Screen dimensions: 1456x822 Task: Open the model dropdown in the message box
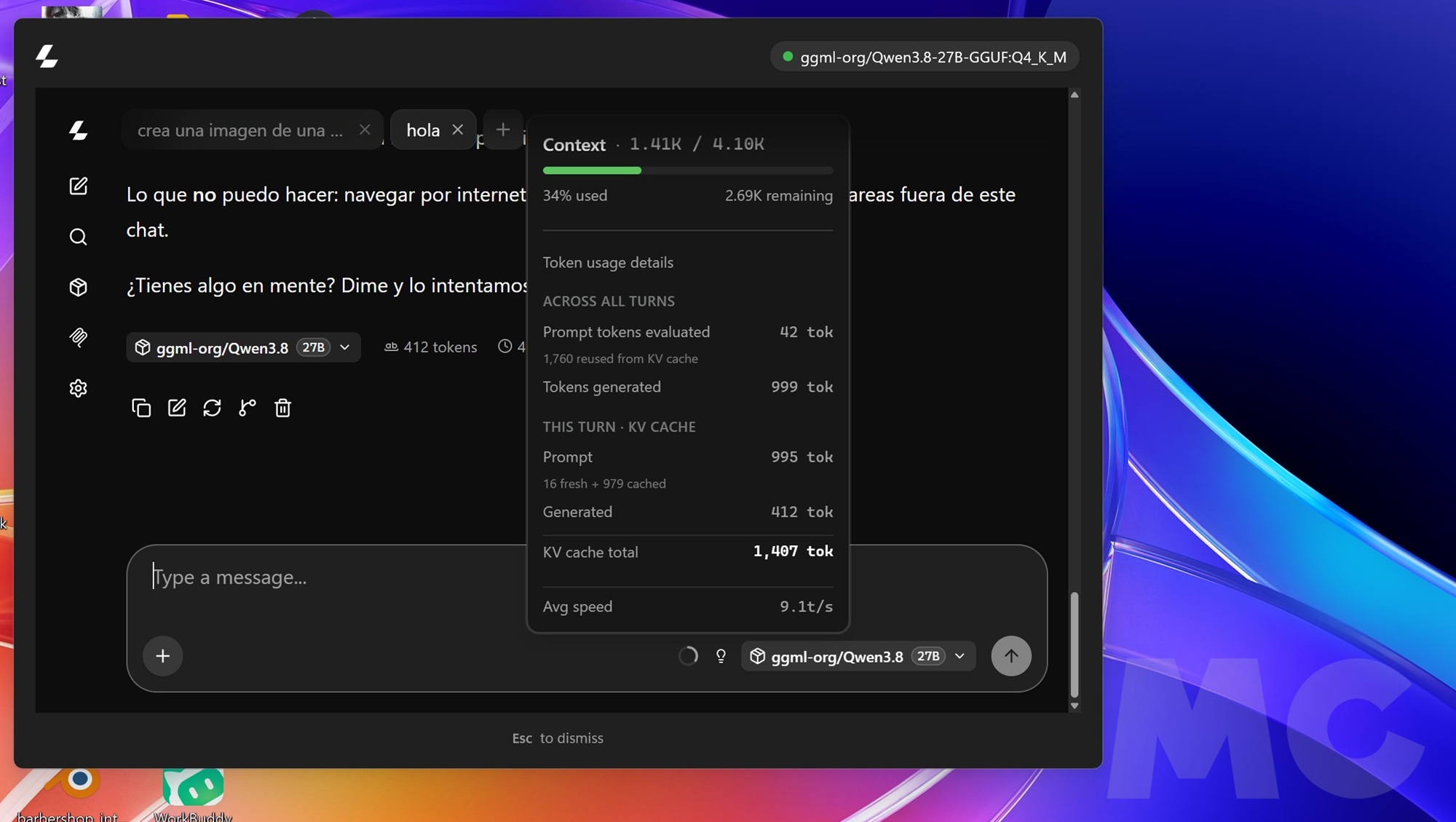pos(858,656)
